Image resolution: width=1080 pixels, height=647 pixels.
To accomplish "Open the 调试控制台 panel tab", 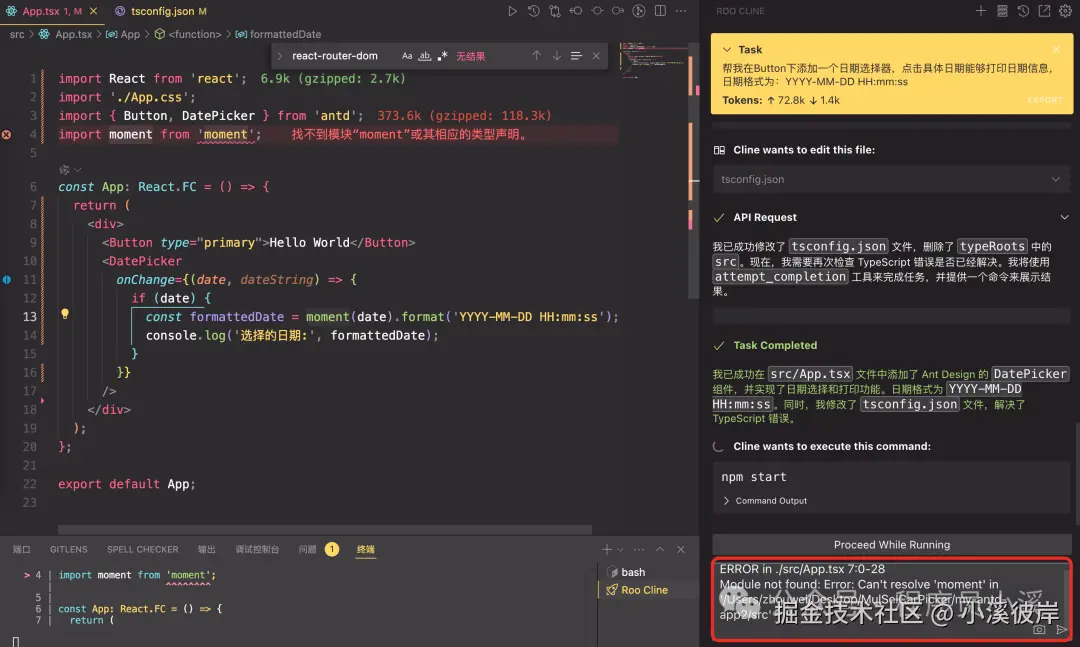I will click(257, 549).
